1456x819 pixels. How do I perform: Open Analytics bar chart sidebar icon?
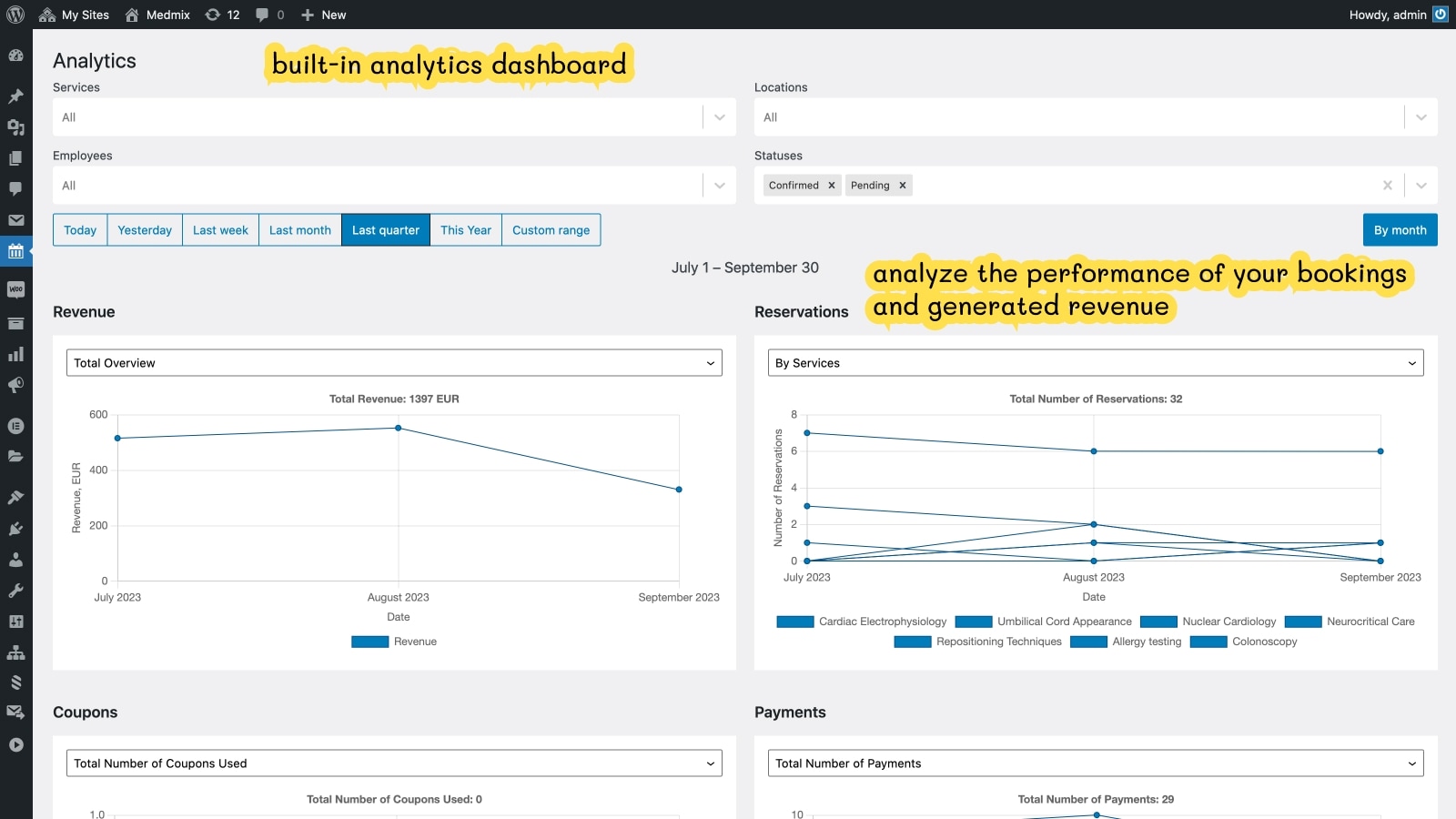[x=15, y=354]
